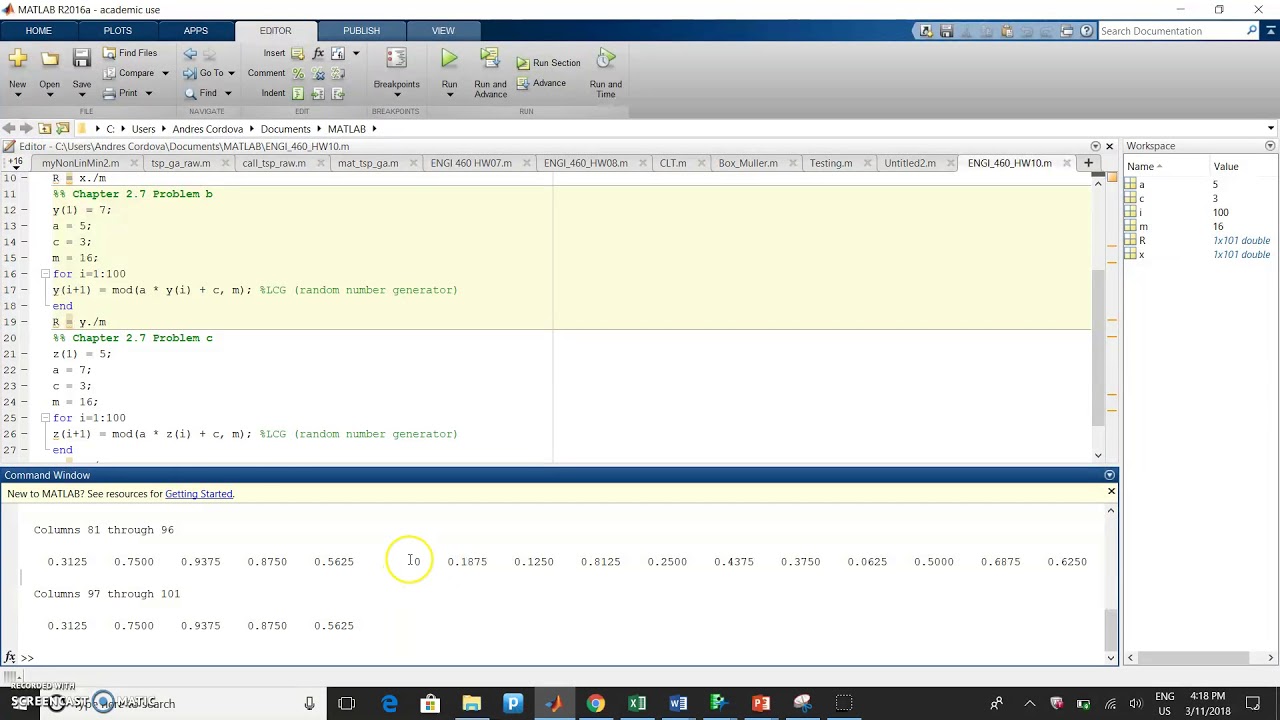Click the Decrease Indent icon
The image size is (1280, 720).
338,93
